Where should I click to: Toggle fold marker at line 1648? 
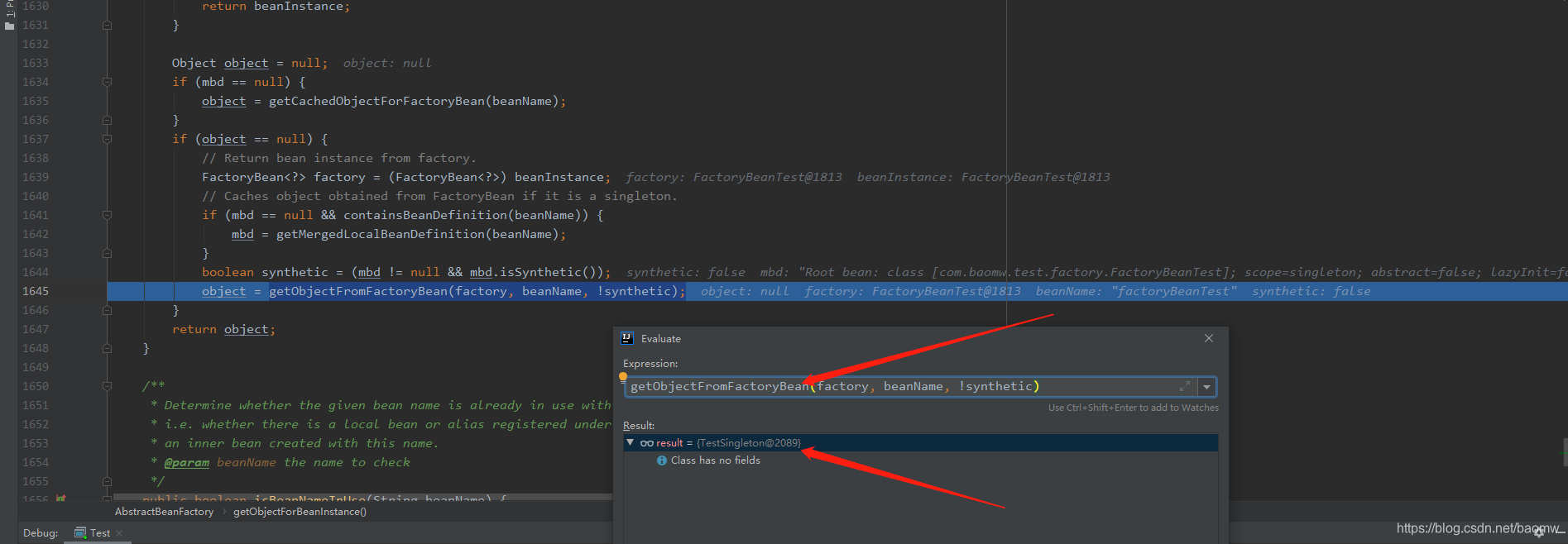(x=107, y=348)
